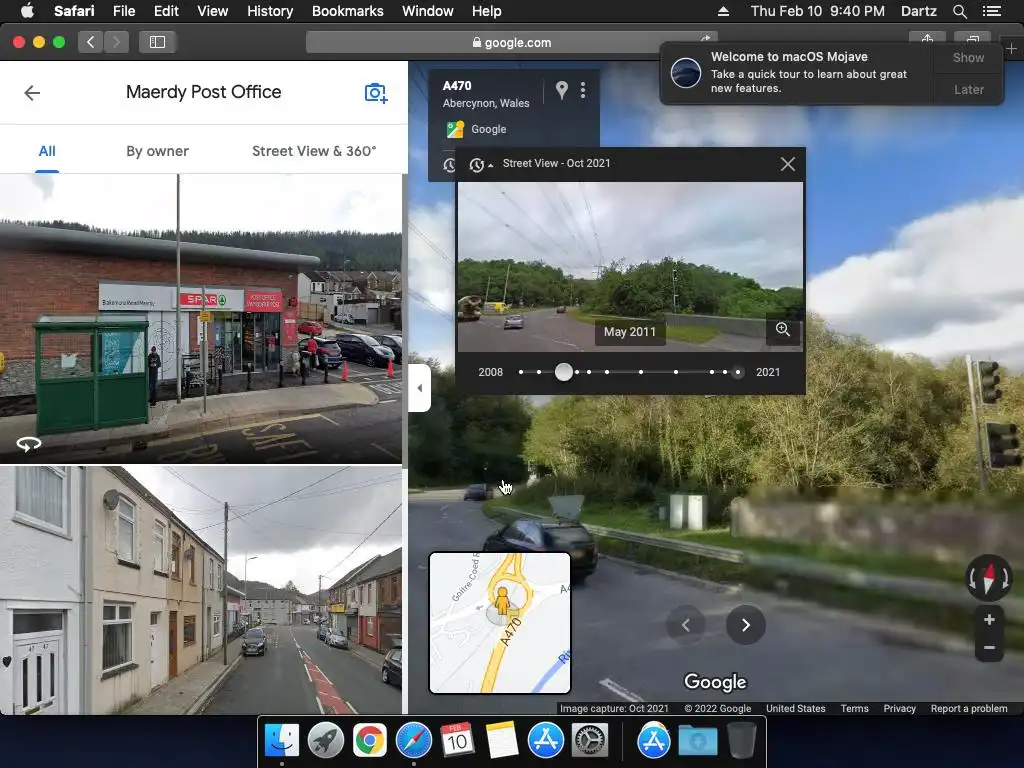The height and width of the screenshot is (768, 1024).
Task: Click the eject icon in menu bar
Action: click(723, 11)
